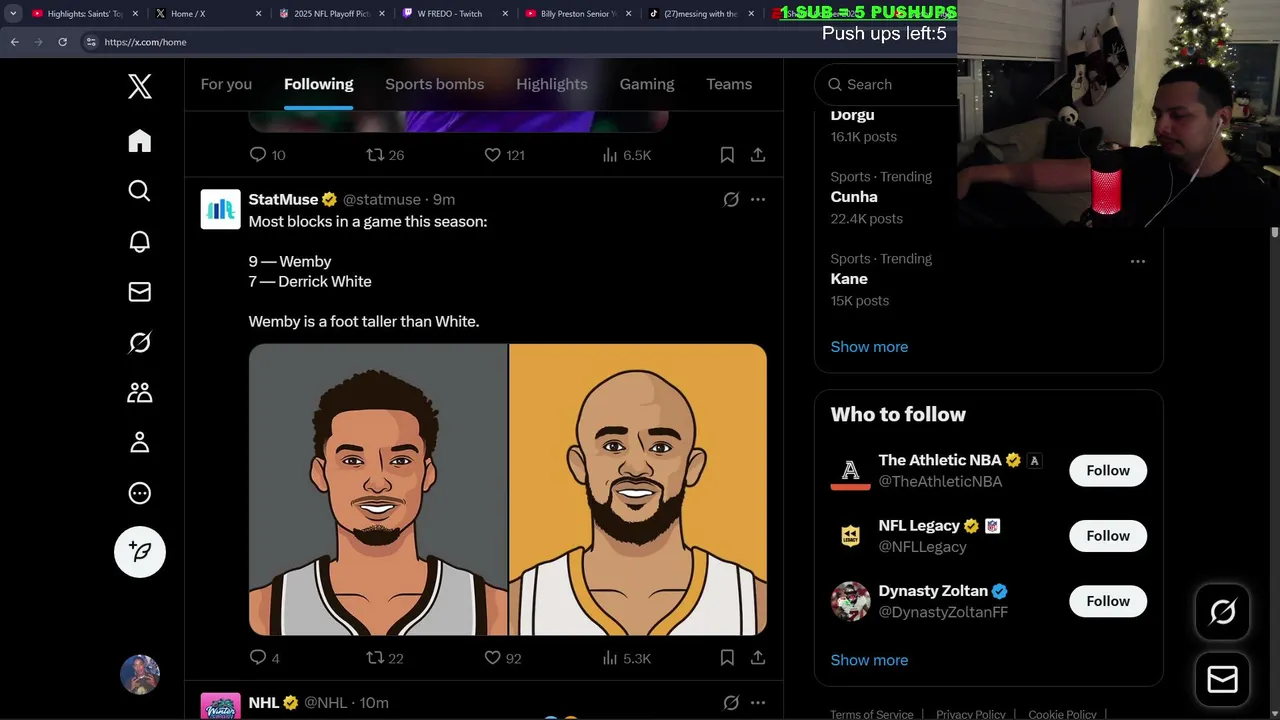Bookmark the StatMuse post

(x=727, y=658)
